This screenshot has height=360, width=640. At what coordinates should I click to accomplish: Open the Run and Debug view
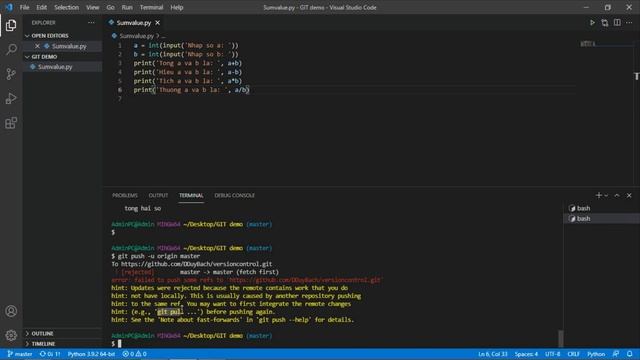coord(11,98)
